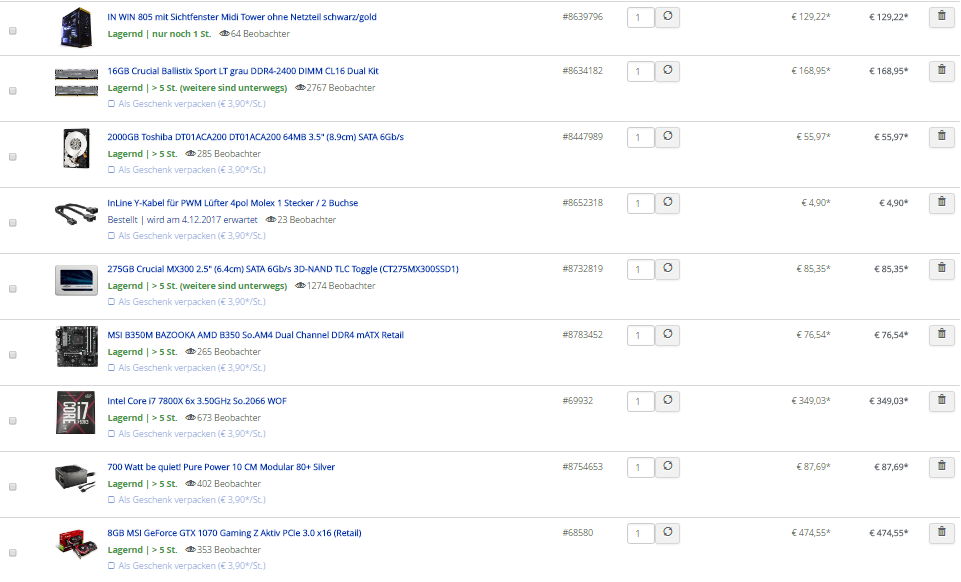Open 16GB Crucial Ballistix Sport LT link
This screenshot has width=961, height=582.
click(x=243, y=71)
